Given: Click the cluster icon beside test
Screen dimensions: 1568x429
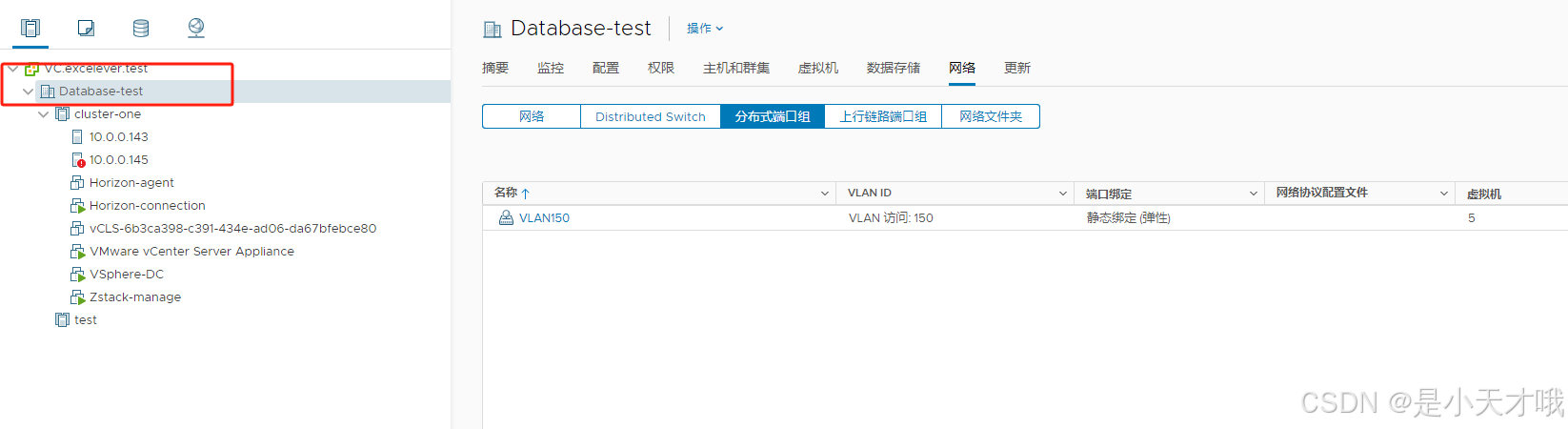Looking at the screenshot, I should (x=63, y=320).
